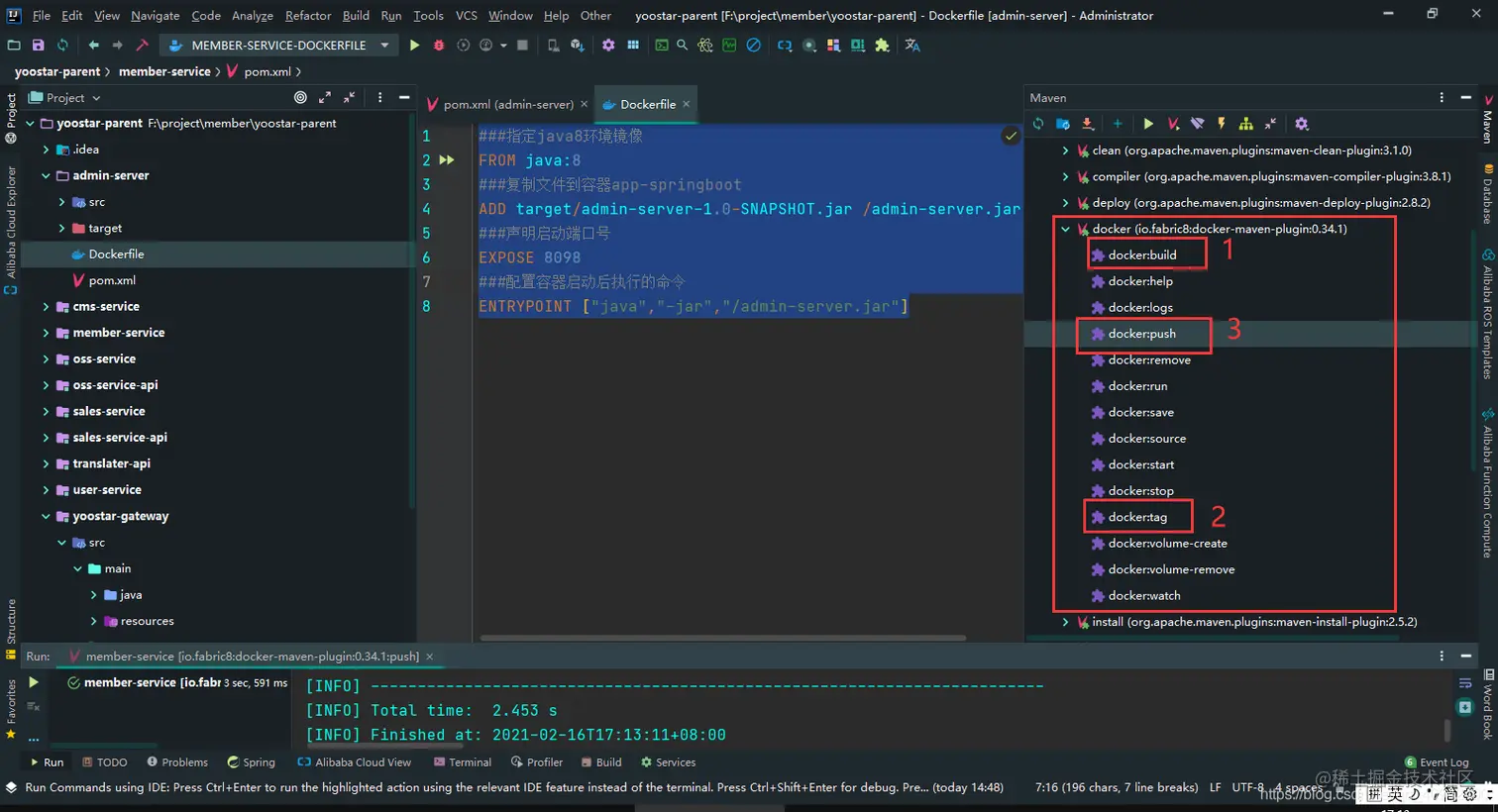This screenshot has width=1498, height=812.
Task: Click member-service breadcrumb
Action: pyautogui.click(x=164, y=71)
